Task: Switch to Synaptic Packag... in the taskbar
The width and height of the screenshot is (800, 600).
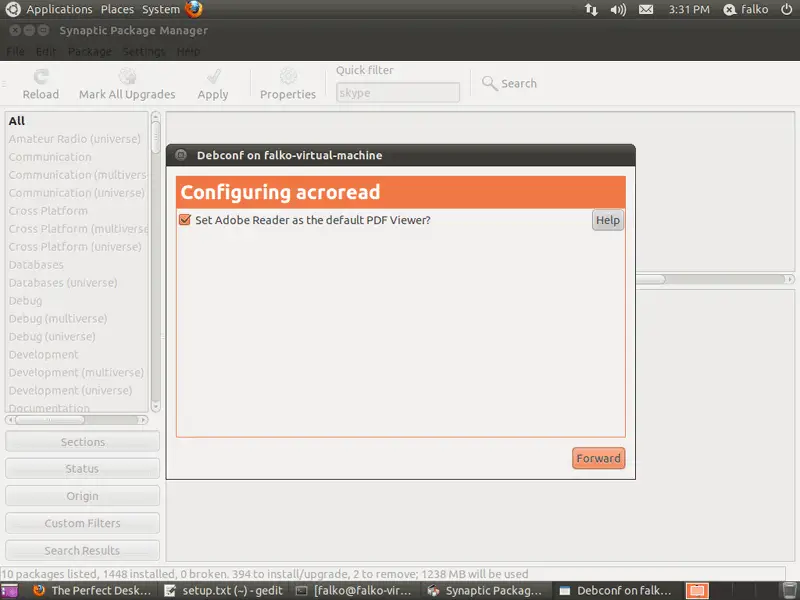Action: pyautogui.click(x=485, y=591)
